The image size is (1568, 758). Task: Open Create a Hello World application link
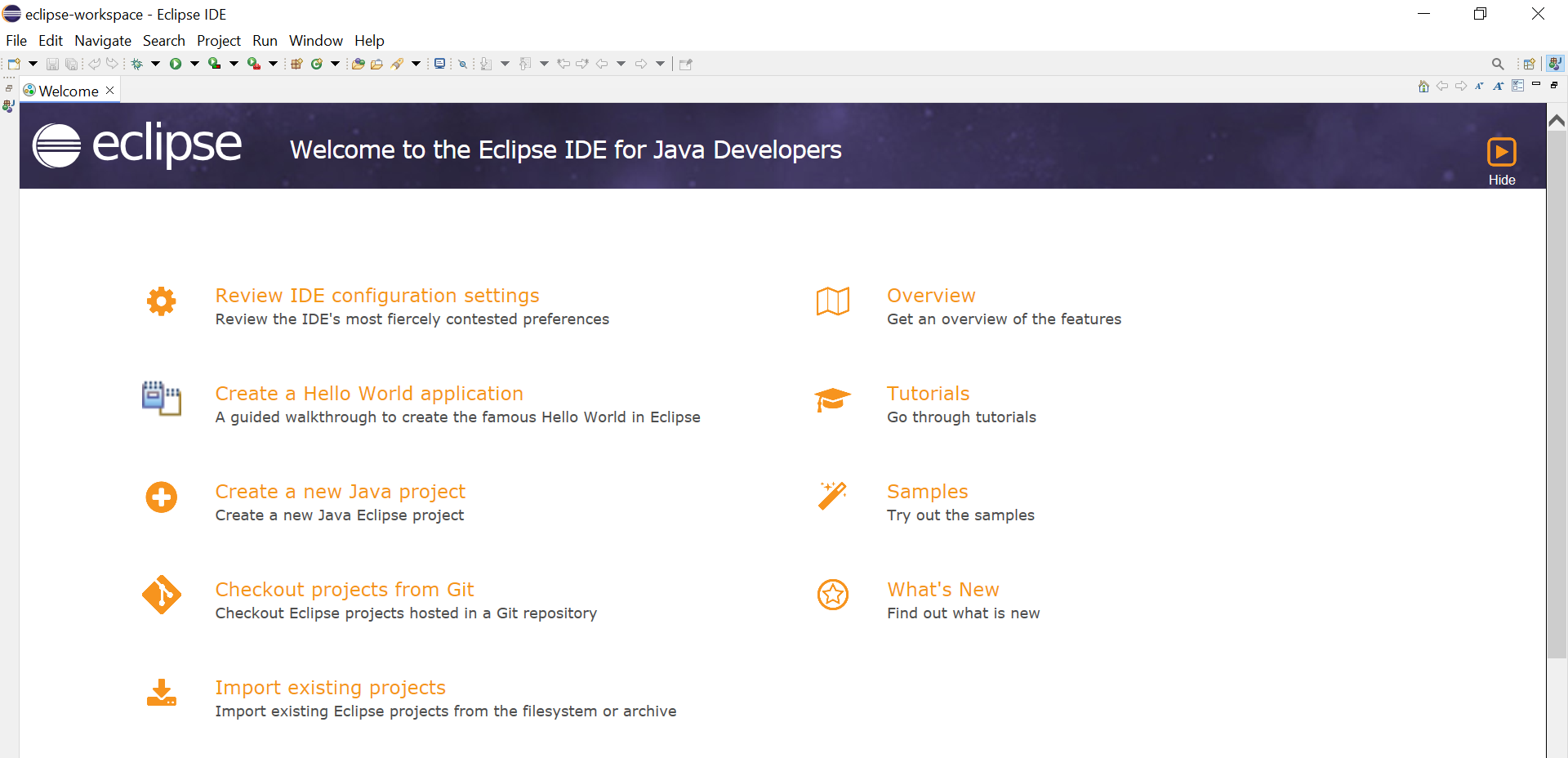coord(369,394)
